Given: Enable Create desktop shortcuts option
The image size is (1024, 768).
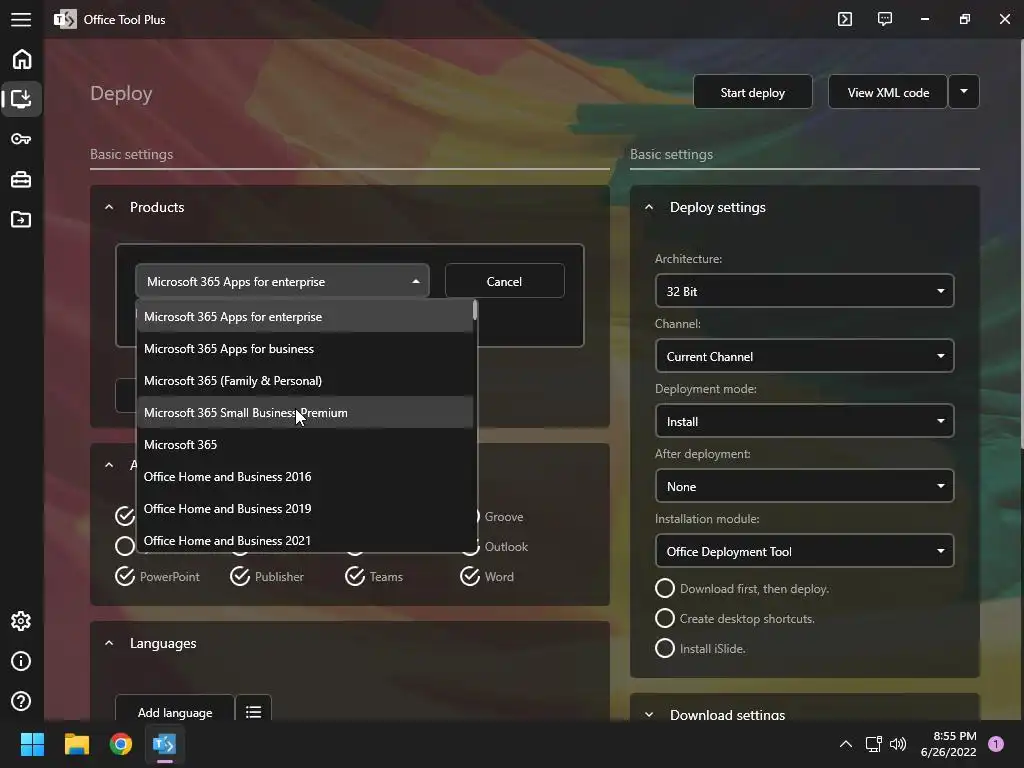Looking at the screenshot, I should coord(665,618).
